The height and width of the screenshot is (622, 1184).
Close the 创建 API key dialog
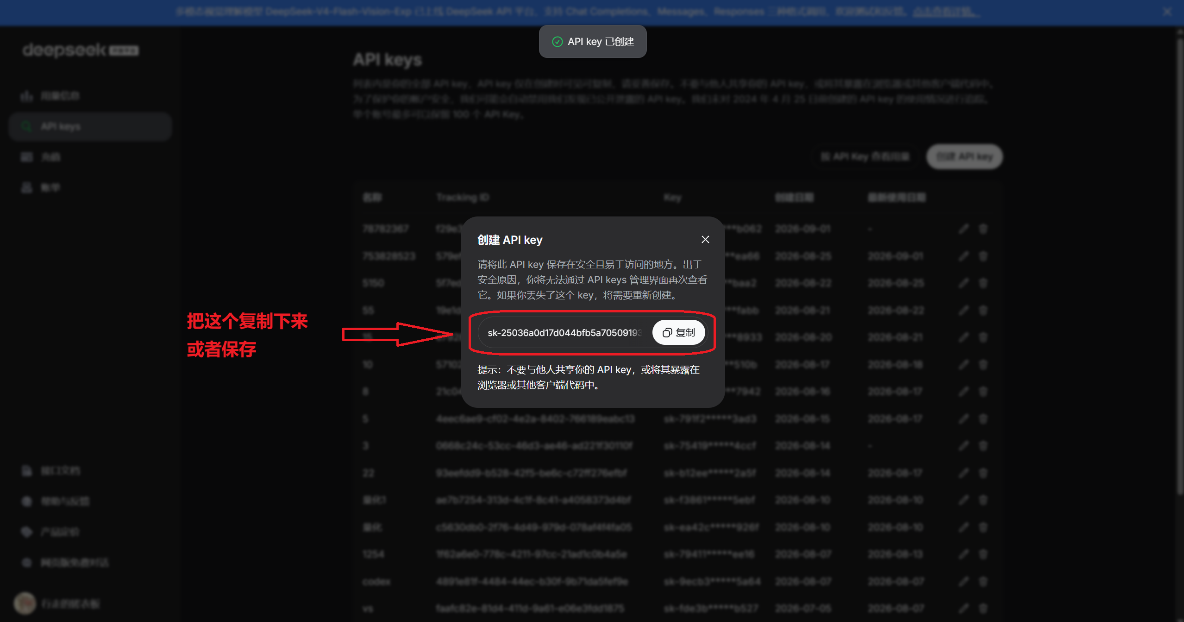(x=705, y=239)
